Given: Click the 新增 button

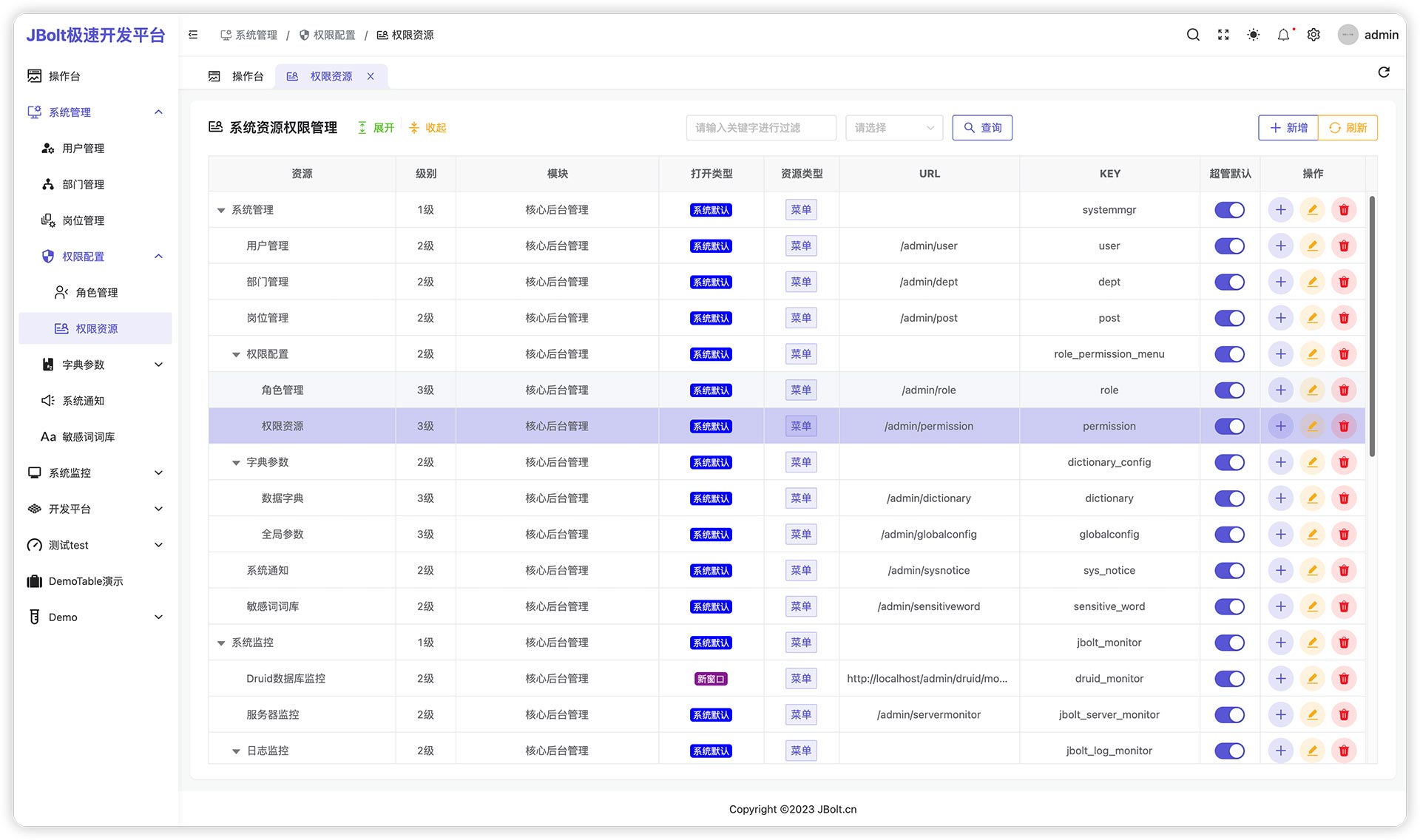Looking at the screenshot, I should point(1288,128).
